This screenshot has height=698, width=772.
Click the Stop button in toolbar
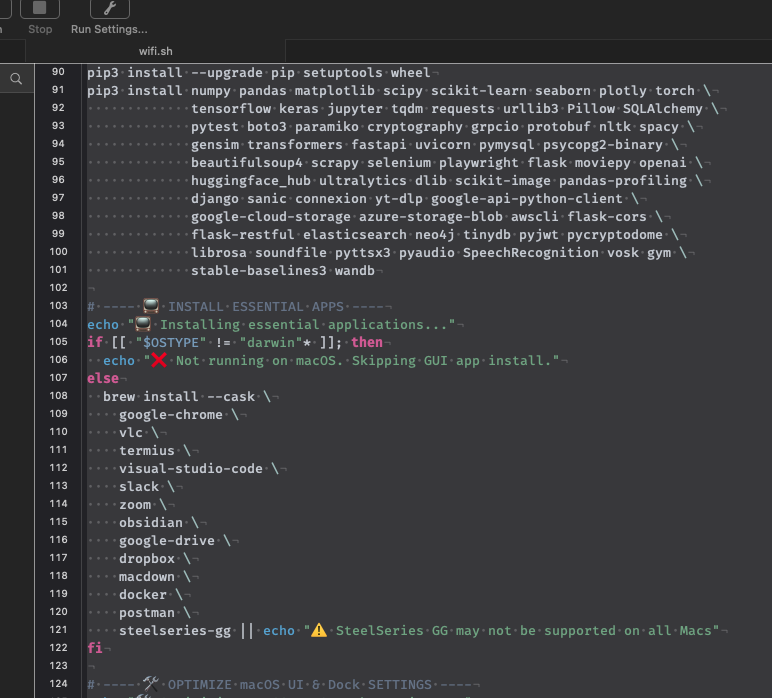[40, 8]
